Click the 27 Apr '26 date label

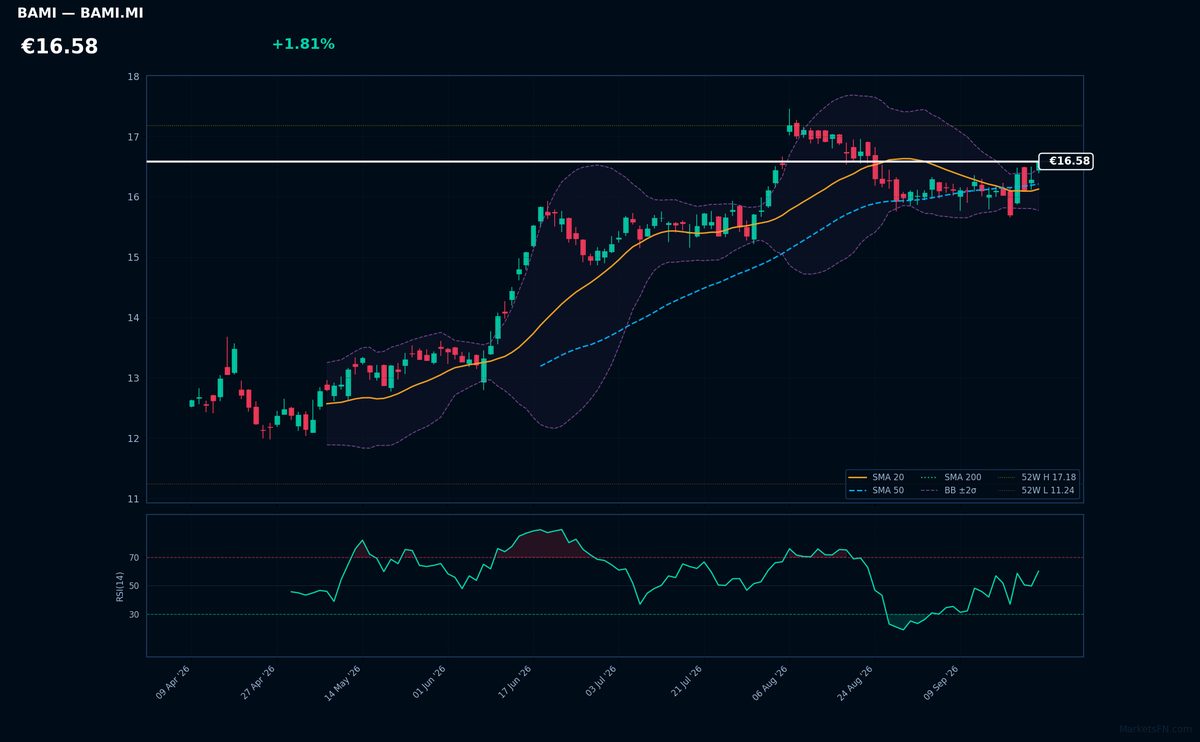[x=258, y=683]
